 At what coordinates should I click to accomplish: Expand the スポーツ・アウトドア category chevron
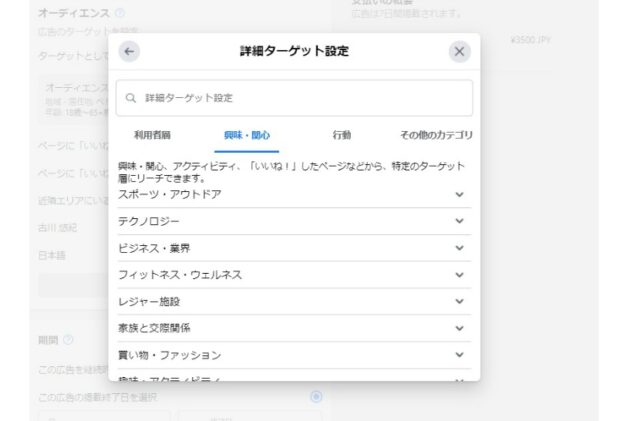tap(459, 194)
